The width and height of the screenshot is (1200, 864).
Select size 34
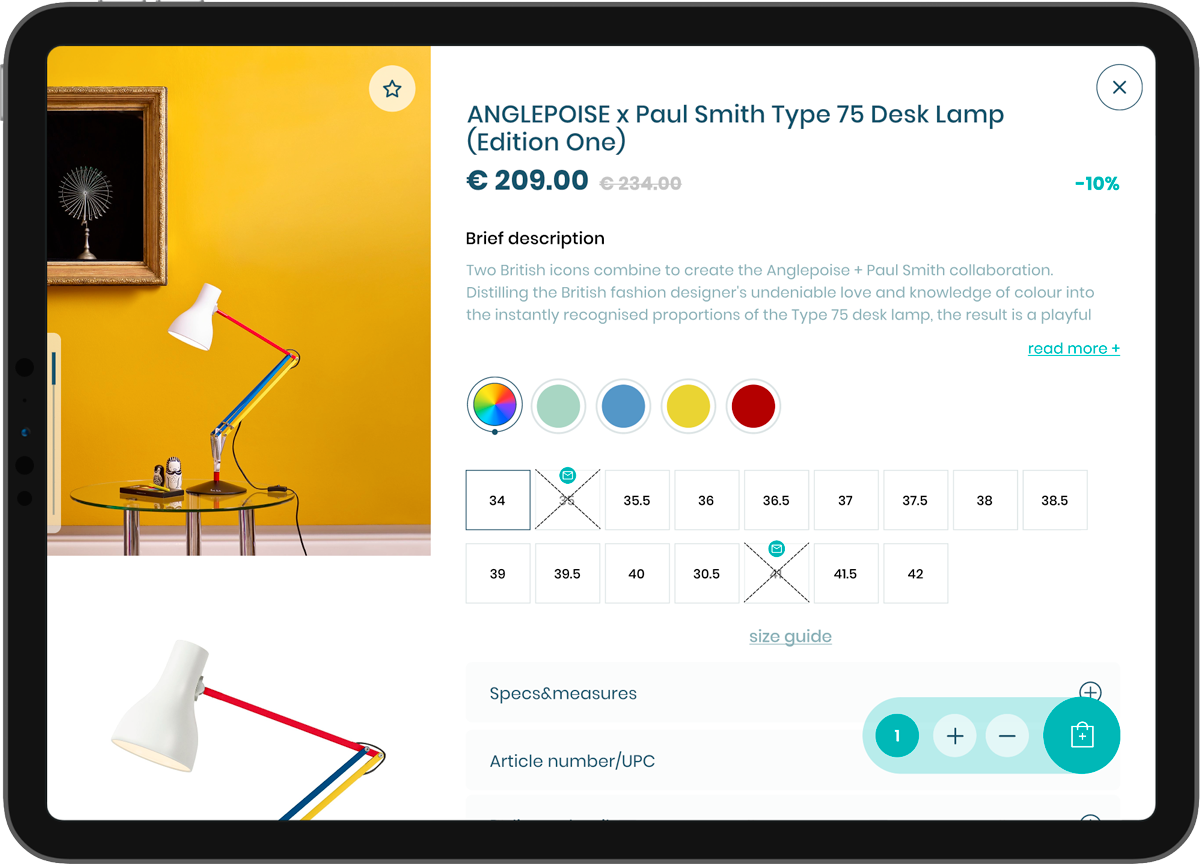point(498,500)
